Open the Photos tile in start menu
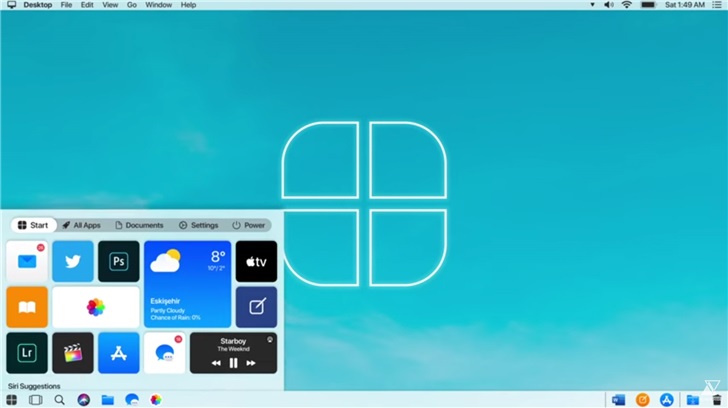The image size is (728, 408). point(96,307)
